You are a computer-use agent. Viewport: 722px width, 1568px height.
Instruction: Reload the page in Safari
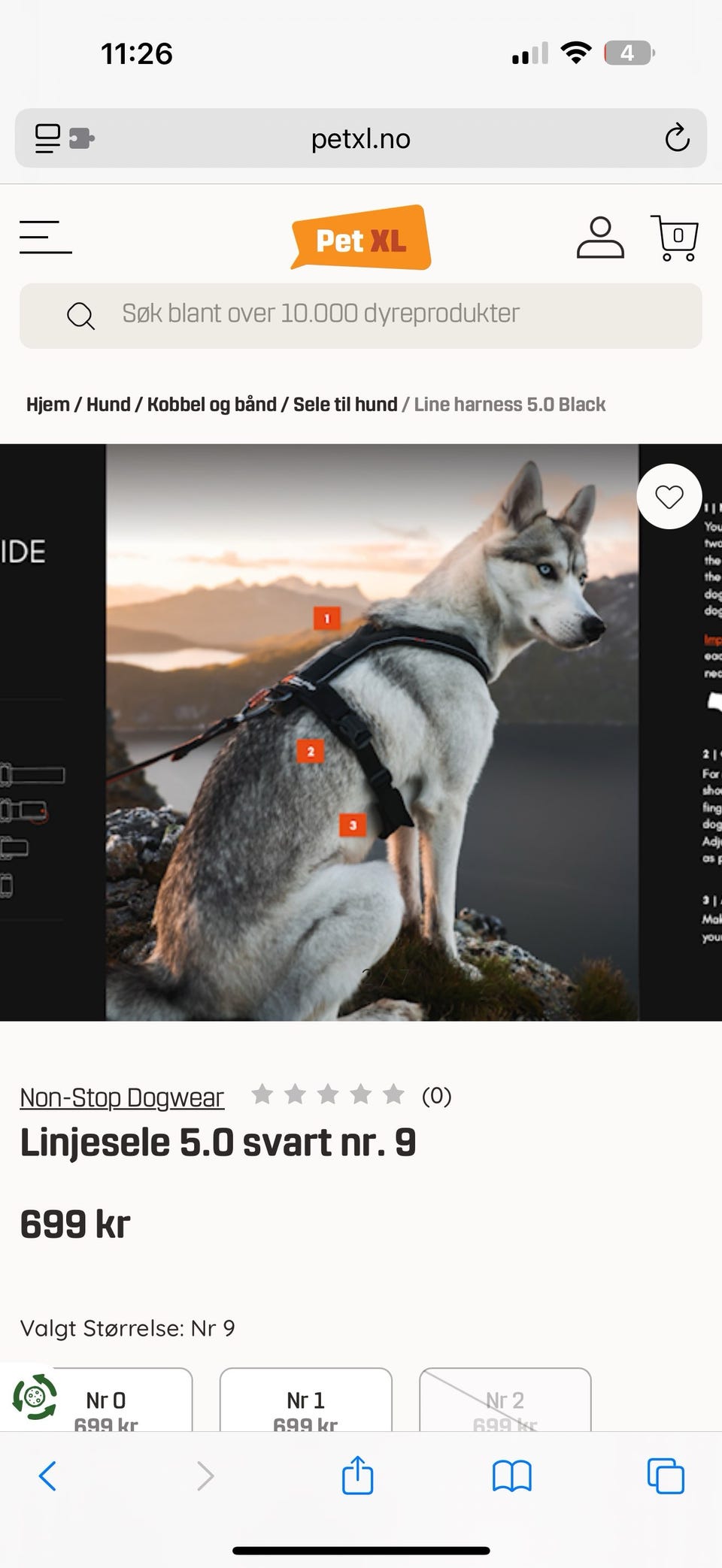coord(677,138)
